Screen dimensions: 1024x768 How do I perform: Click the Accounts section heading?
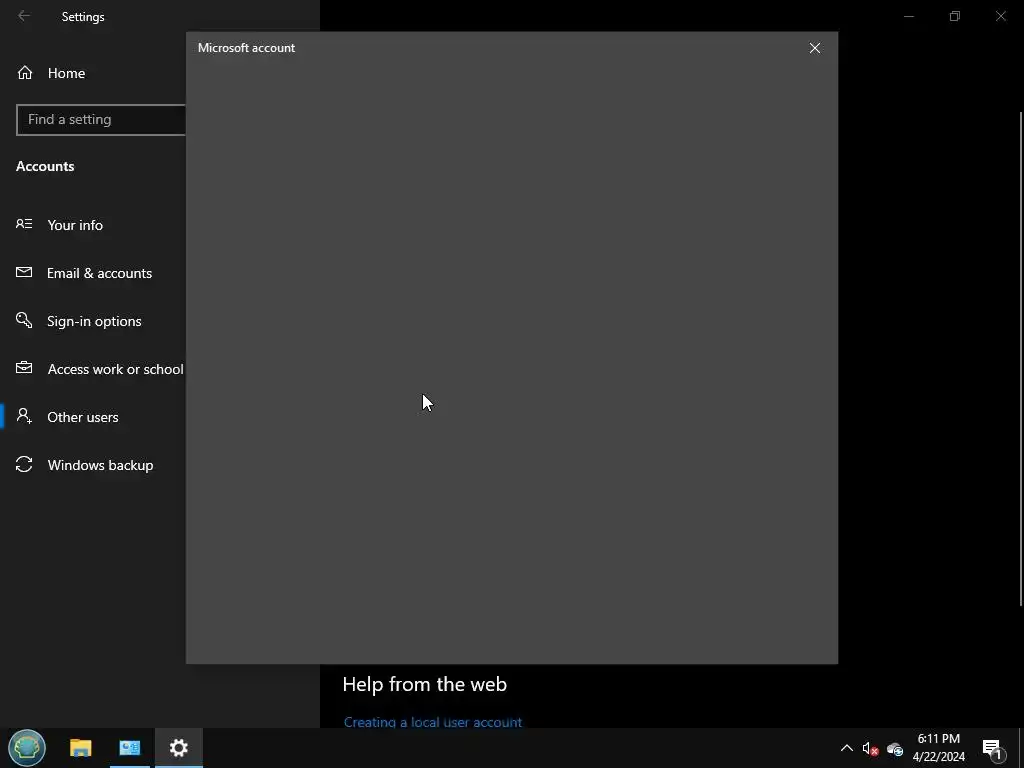pos(45,167)
